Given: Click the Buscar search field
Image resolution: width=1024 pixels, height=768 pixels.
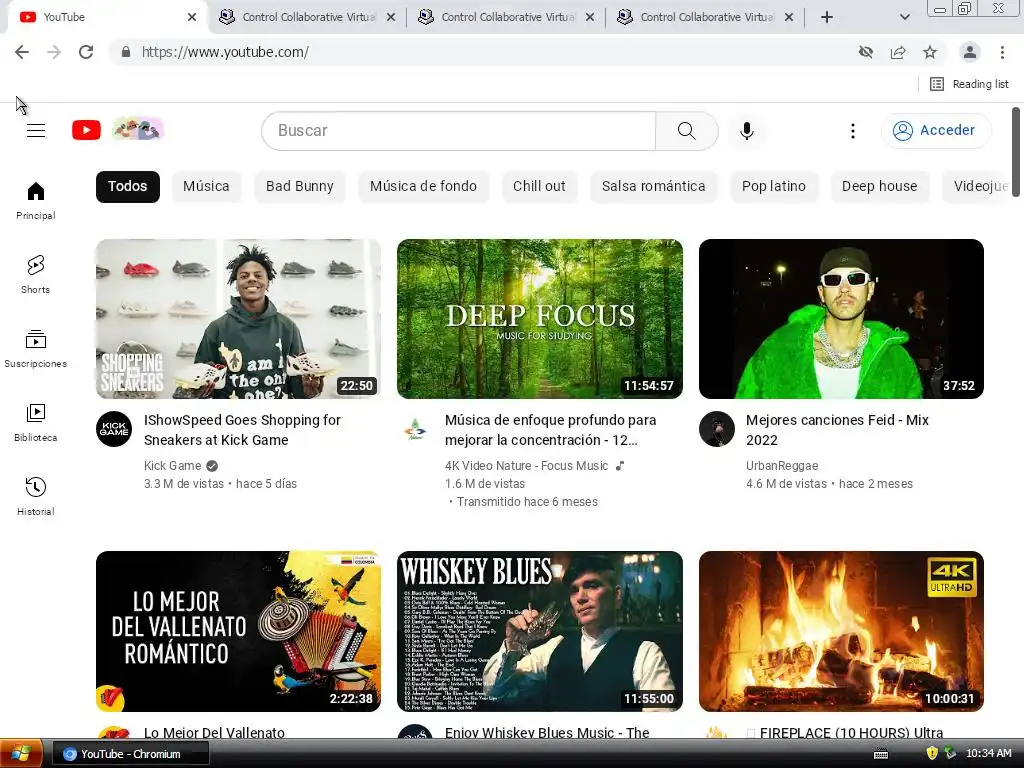Looking at the screenshot, I should pos(458,131).
